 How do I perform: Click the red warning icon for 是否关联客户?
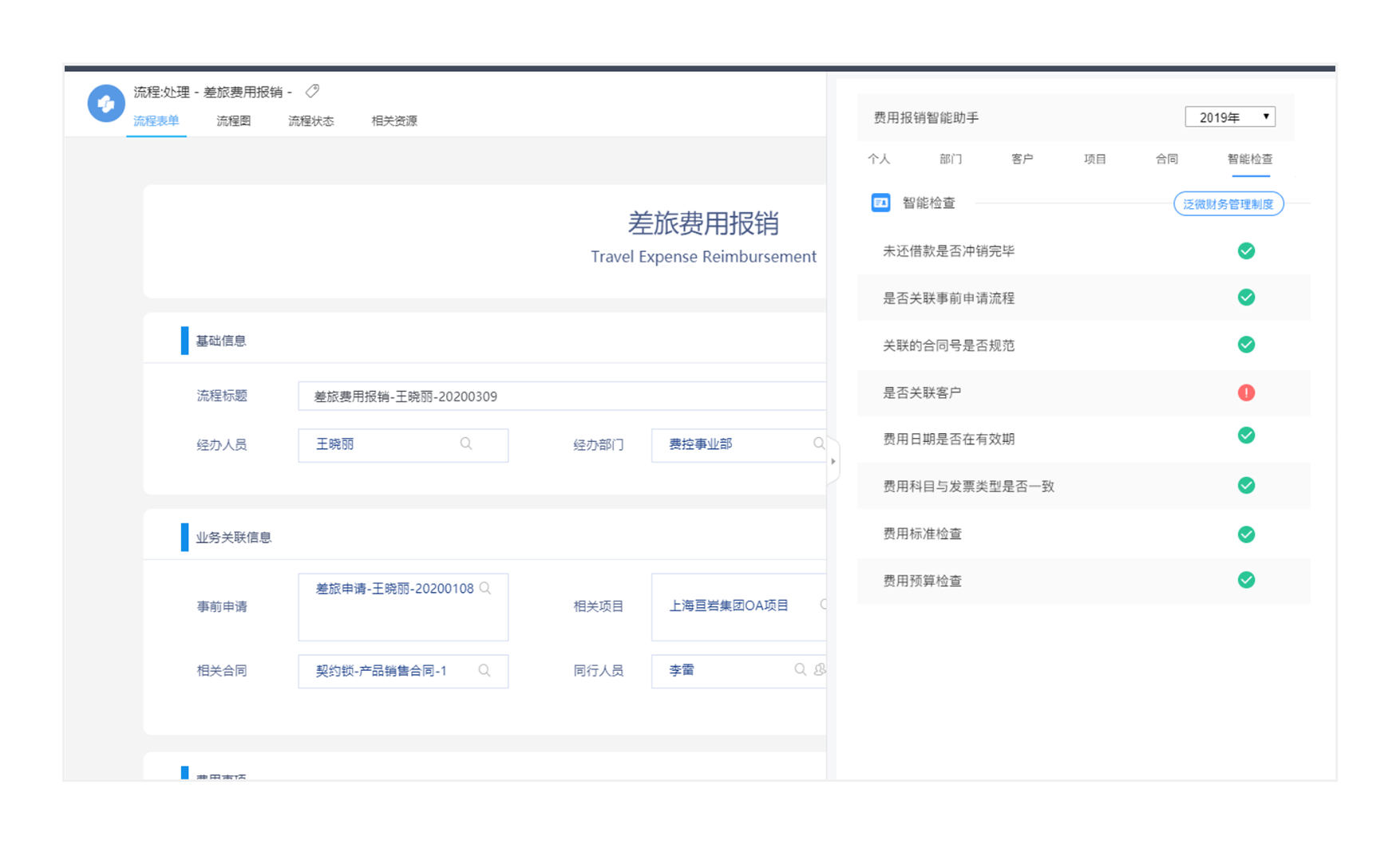(1246, 392)
